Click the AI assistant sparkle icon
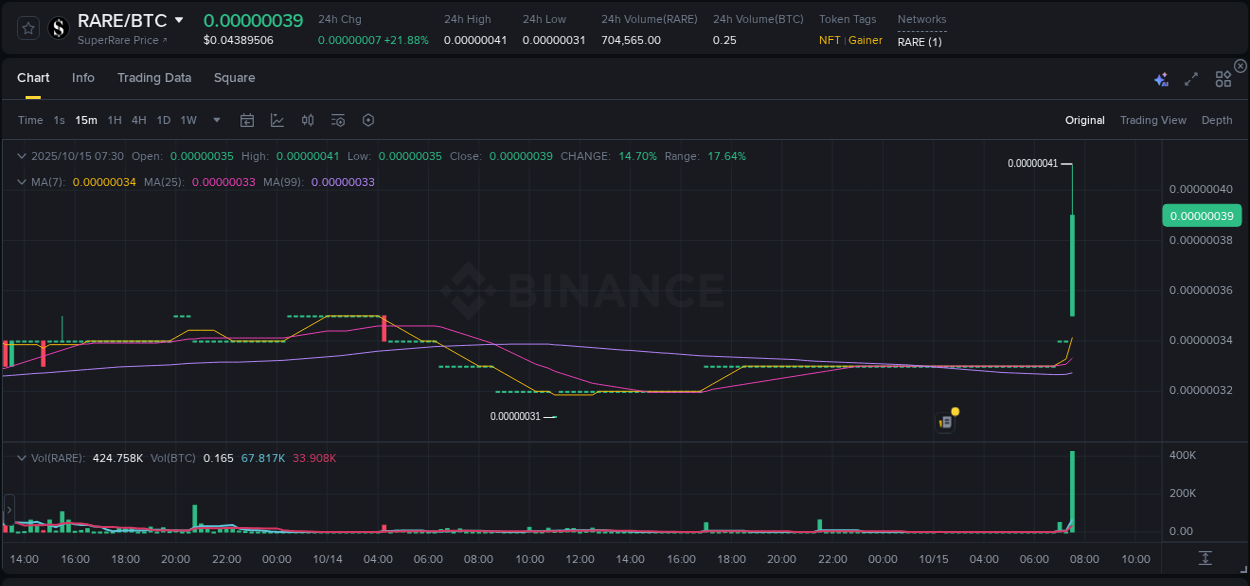 [x=1161, y=79]
